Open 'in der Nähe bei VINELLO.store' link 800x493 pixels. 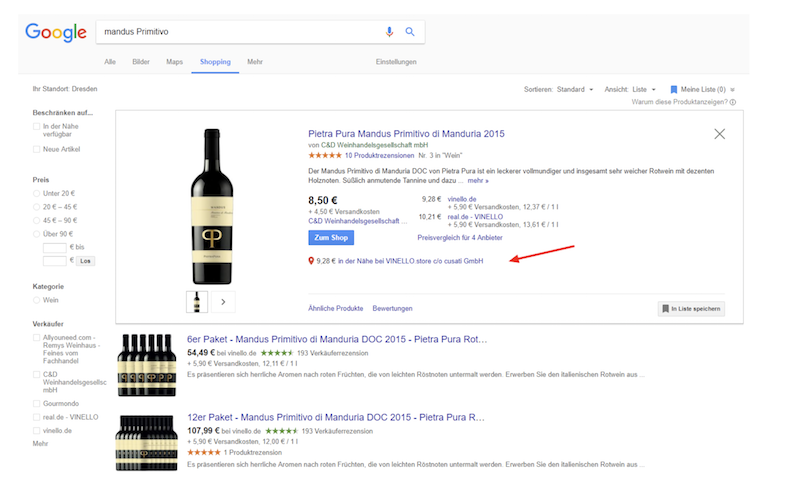pos(410,261)
